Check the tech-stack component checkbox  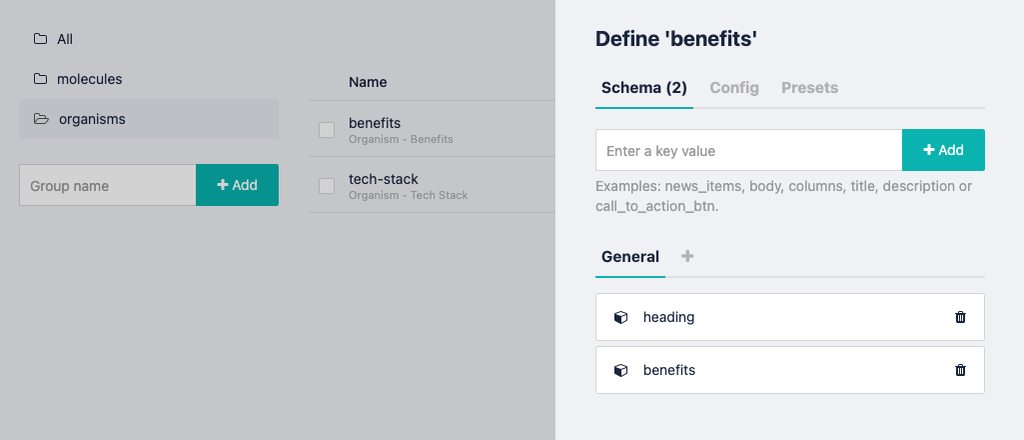pos(326,186)
